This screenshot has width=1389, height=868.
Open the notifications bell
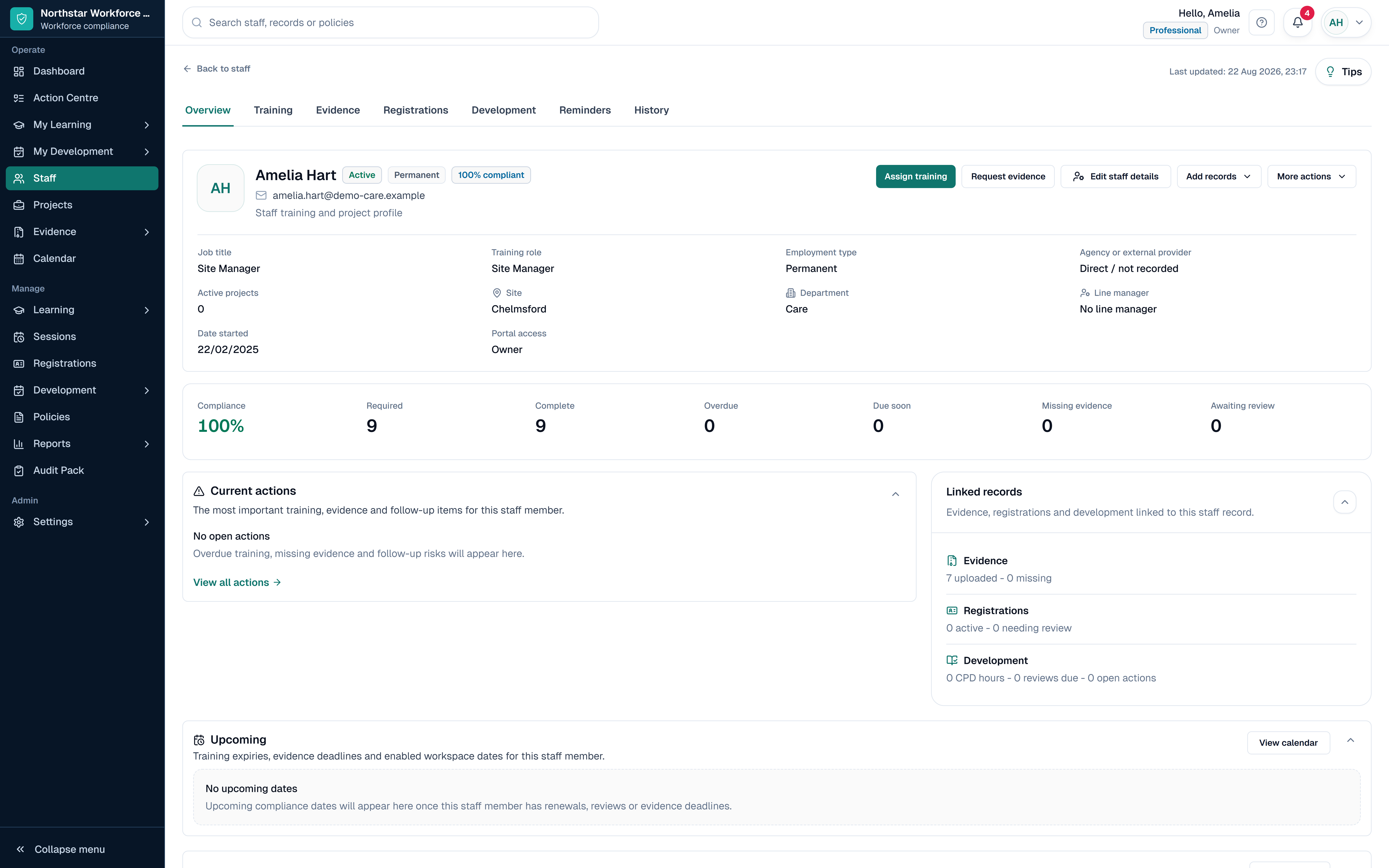(x=1298, y=22)
